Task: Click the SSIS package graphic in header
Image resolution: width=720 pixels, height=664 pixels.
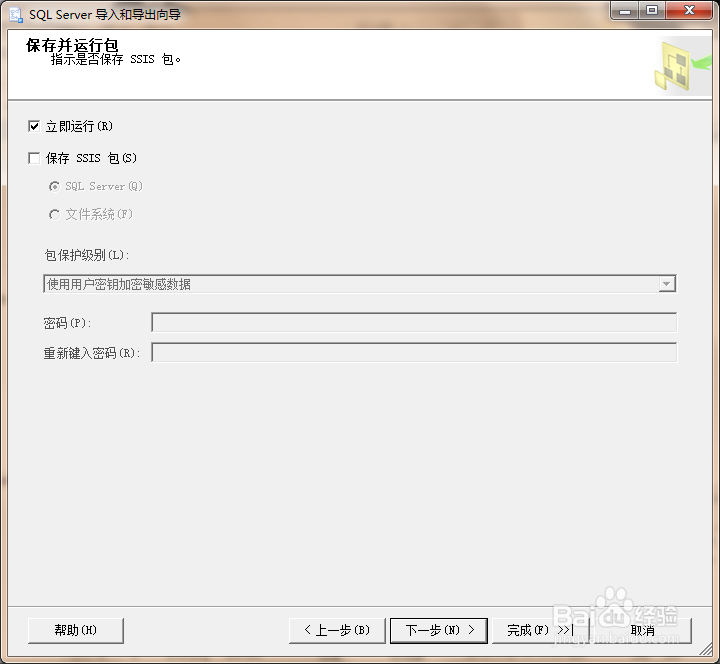Action: [682, 66]
